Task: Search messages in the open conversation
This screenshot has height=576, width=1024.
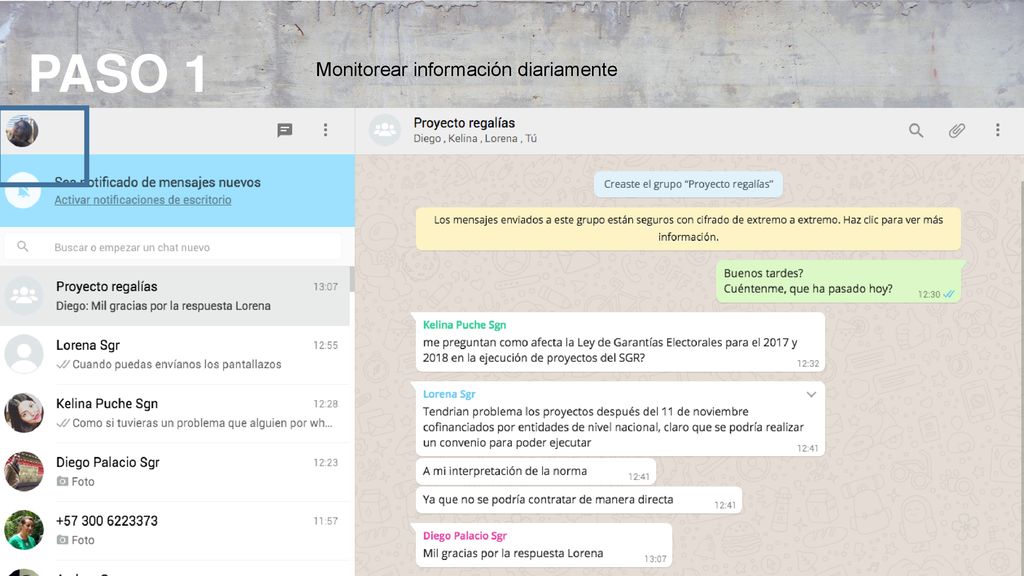Action: point(916,130)
